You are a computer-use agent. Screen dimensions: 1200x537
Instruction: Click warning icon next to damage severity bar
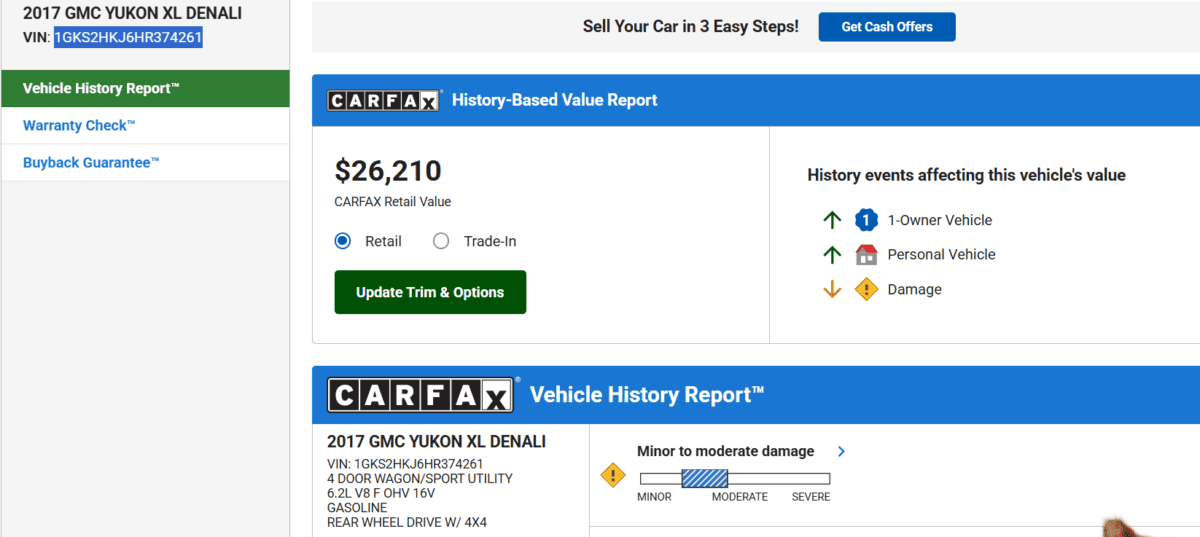pyautogui.click(x=613, y=475)
